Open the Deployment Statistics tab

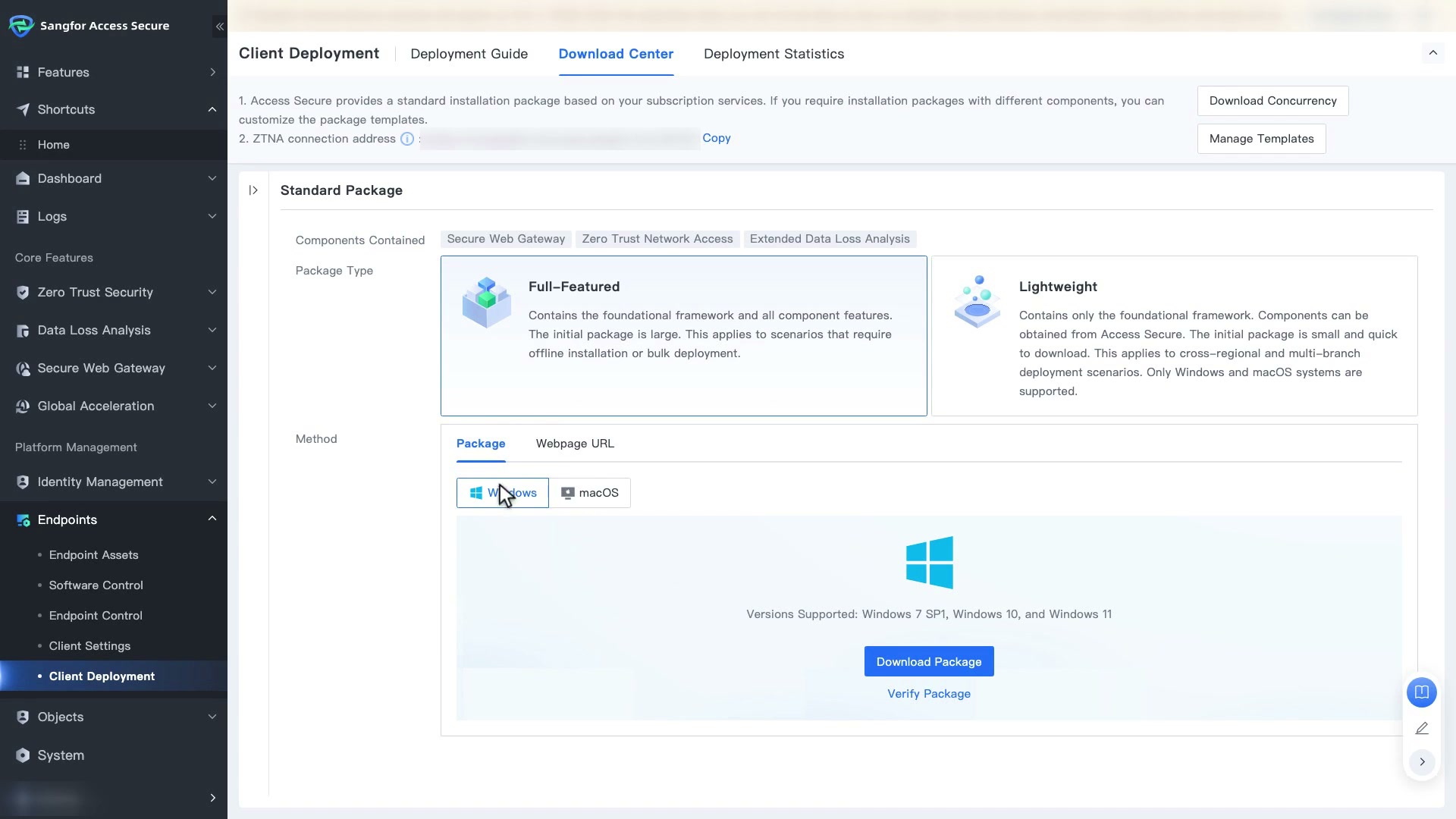tap(773, 54)
